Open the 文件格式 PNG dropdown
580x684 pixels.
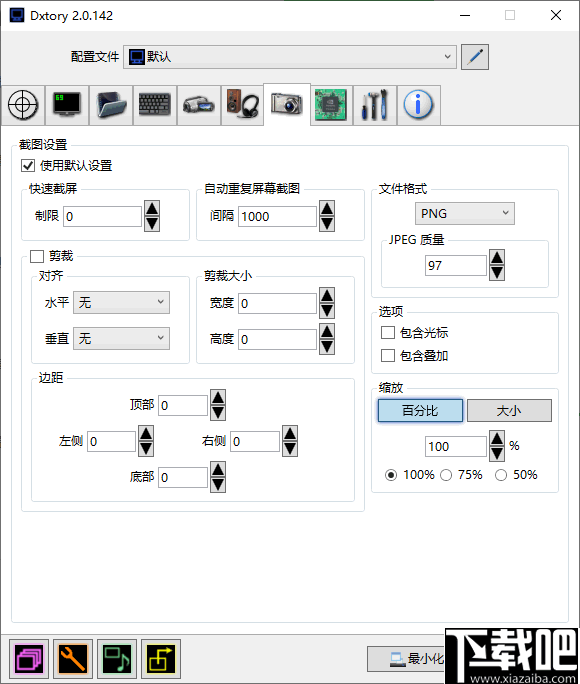click(x=464, y=213)
